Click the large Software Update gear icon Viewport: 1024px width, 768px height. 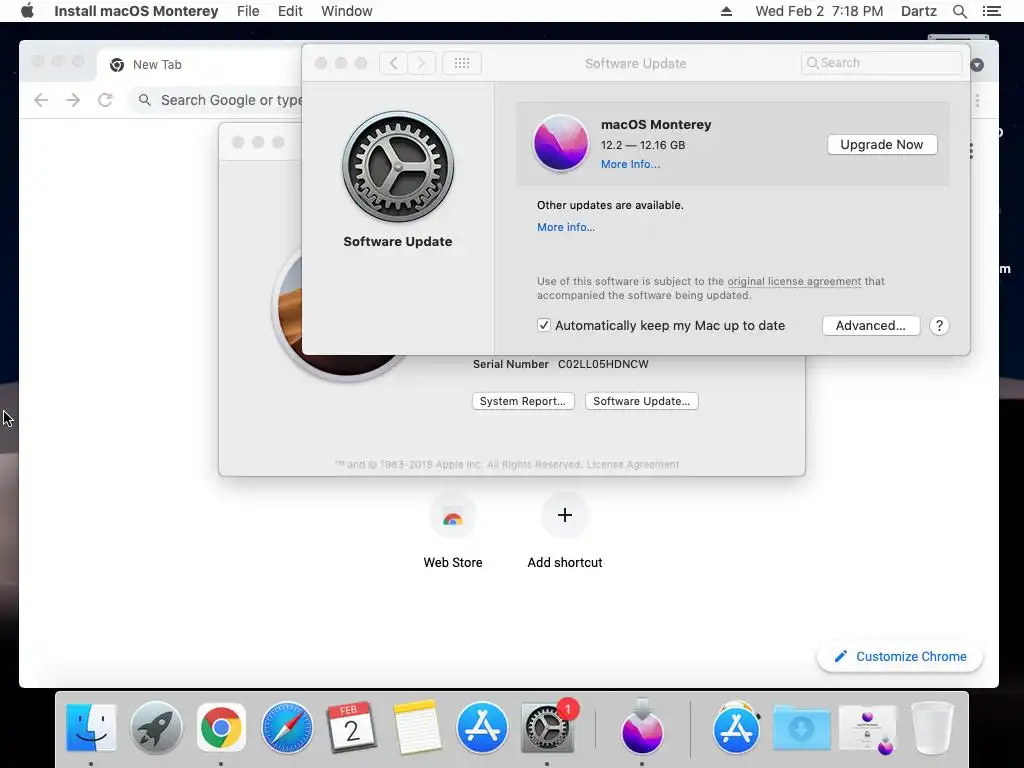398,167
